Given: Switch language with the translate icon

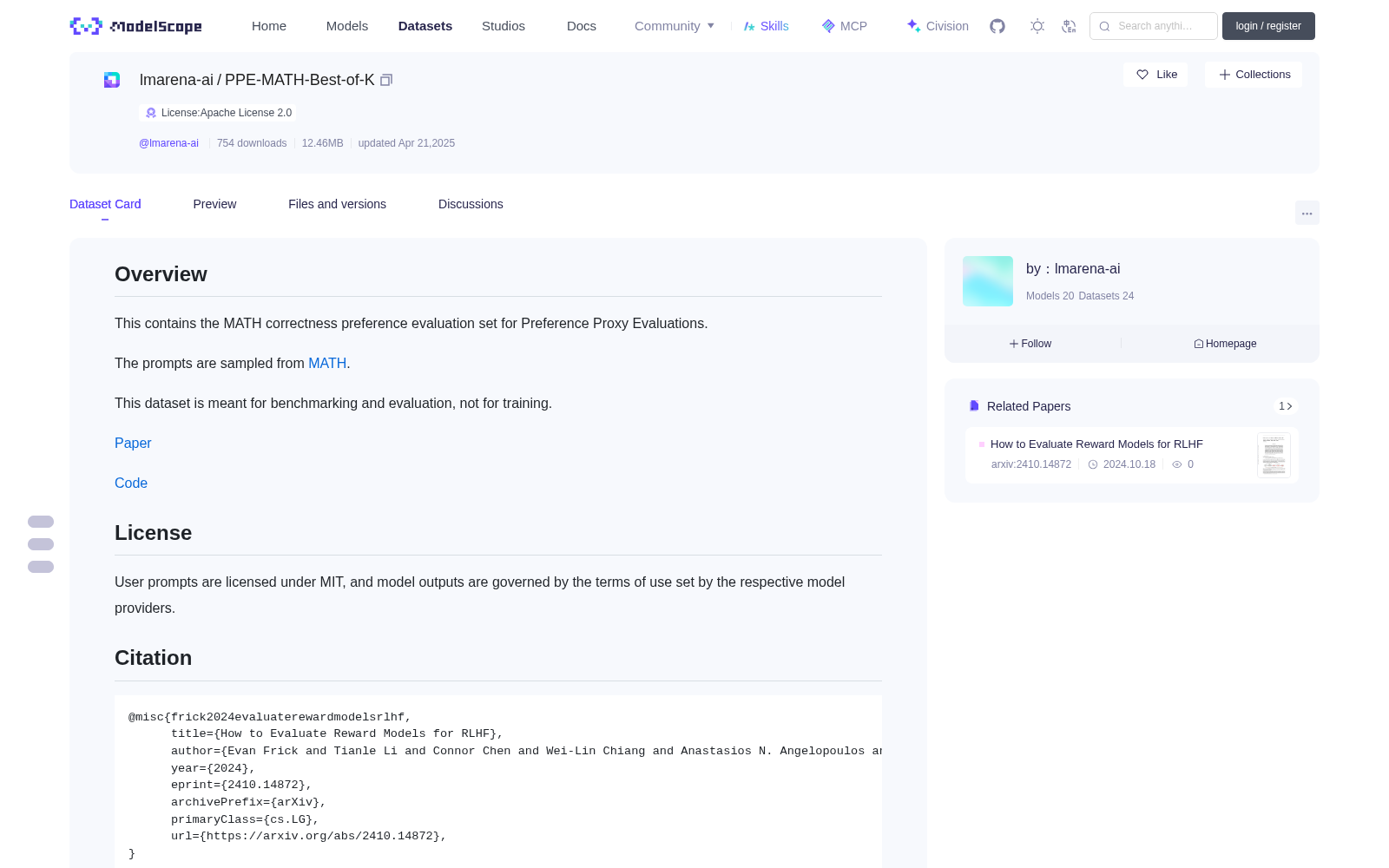Looking at the screenshot, I should click(x=1069, y=26).
